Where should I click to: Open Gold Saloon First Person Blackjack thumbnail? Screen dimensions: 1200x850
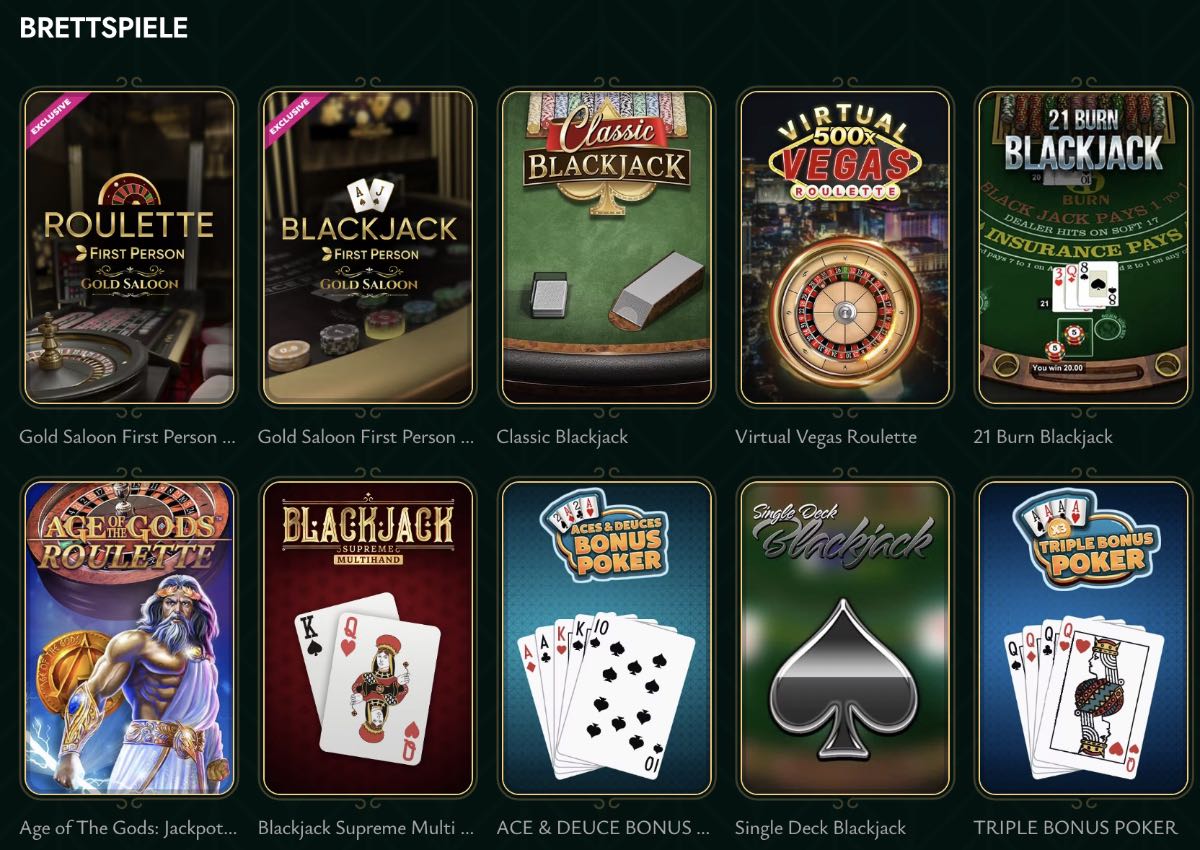pyautogui.click(x=367, y=247)
